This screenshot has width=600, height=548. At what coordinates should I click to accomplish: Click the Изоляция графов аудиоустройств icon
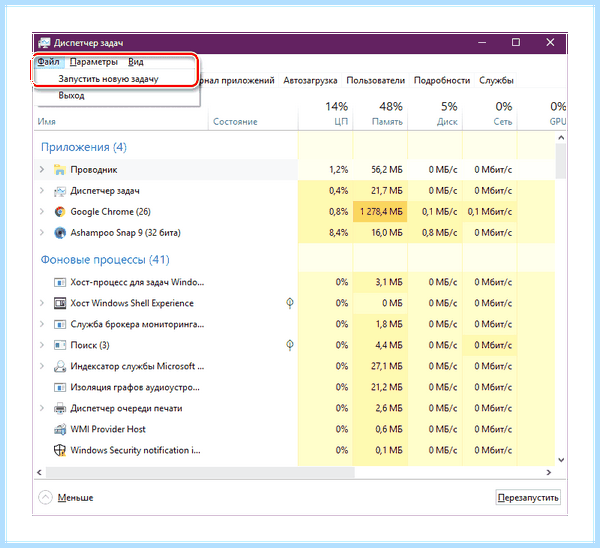coord(60,388)
